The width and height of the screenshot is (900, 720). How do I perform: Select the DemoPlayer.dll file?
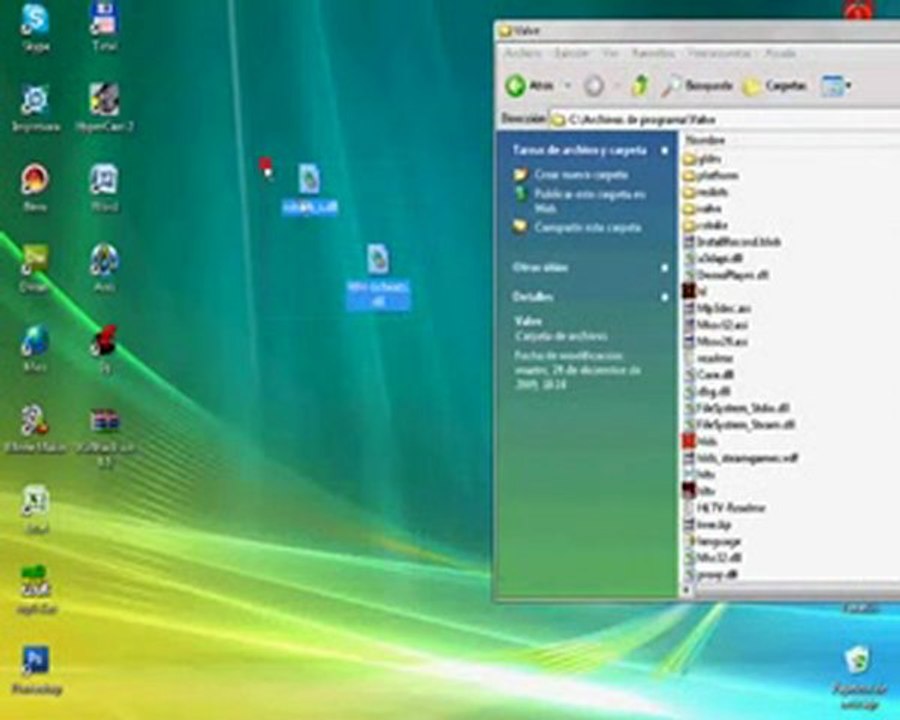726,275
